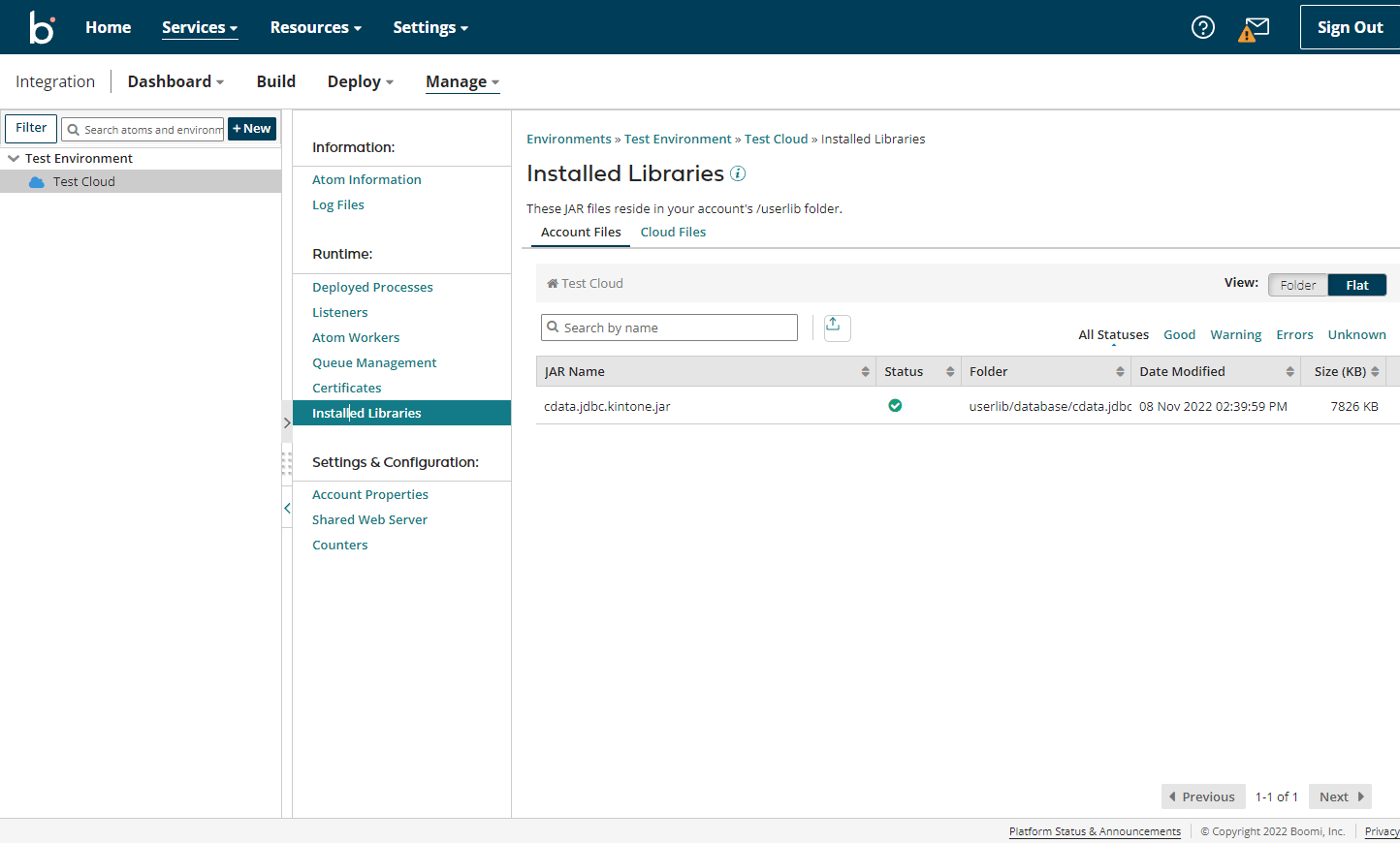Switch view to Folder
This screenshot has width=1400, height=843.
click(x=1298, y=285)
